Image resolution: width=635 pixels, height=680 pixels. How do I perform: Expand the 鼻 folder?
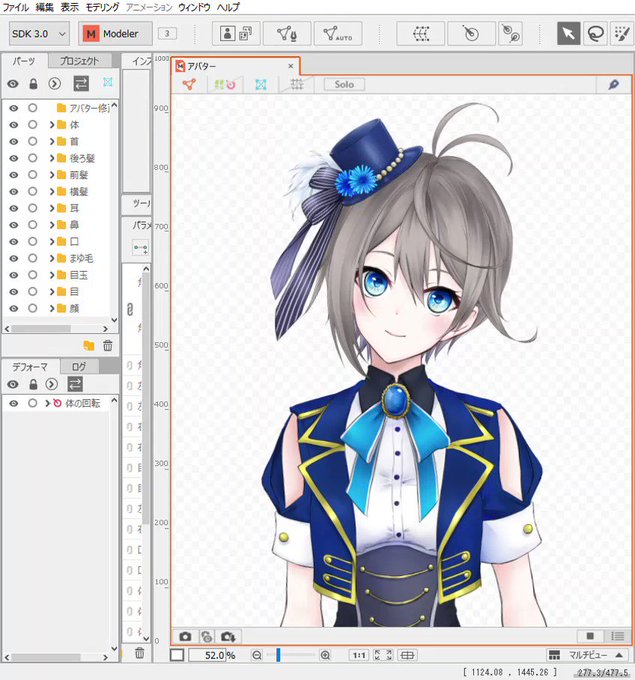(52, 225)
